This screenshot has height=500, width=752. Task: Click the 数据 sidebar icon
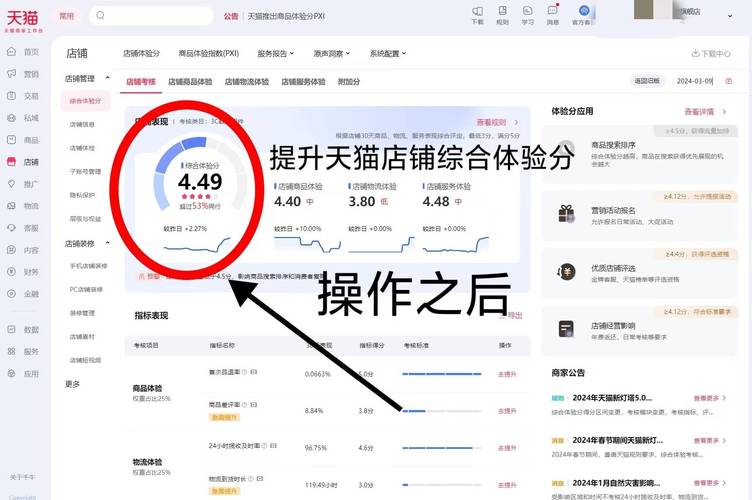tap(12, 329)
